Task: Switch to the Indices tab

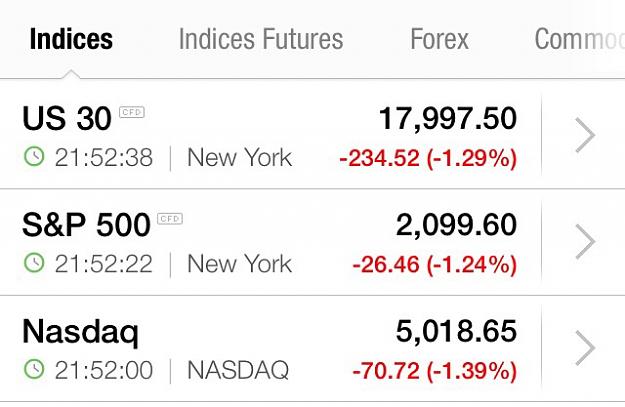Action: point(71,39)
